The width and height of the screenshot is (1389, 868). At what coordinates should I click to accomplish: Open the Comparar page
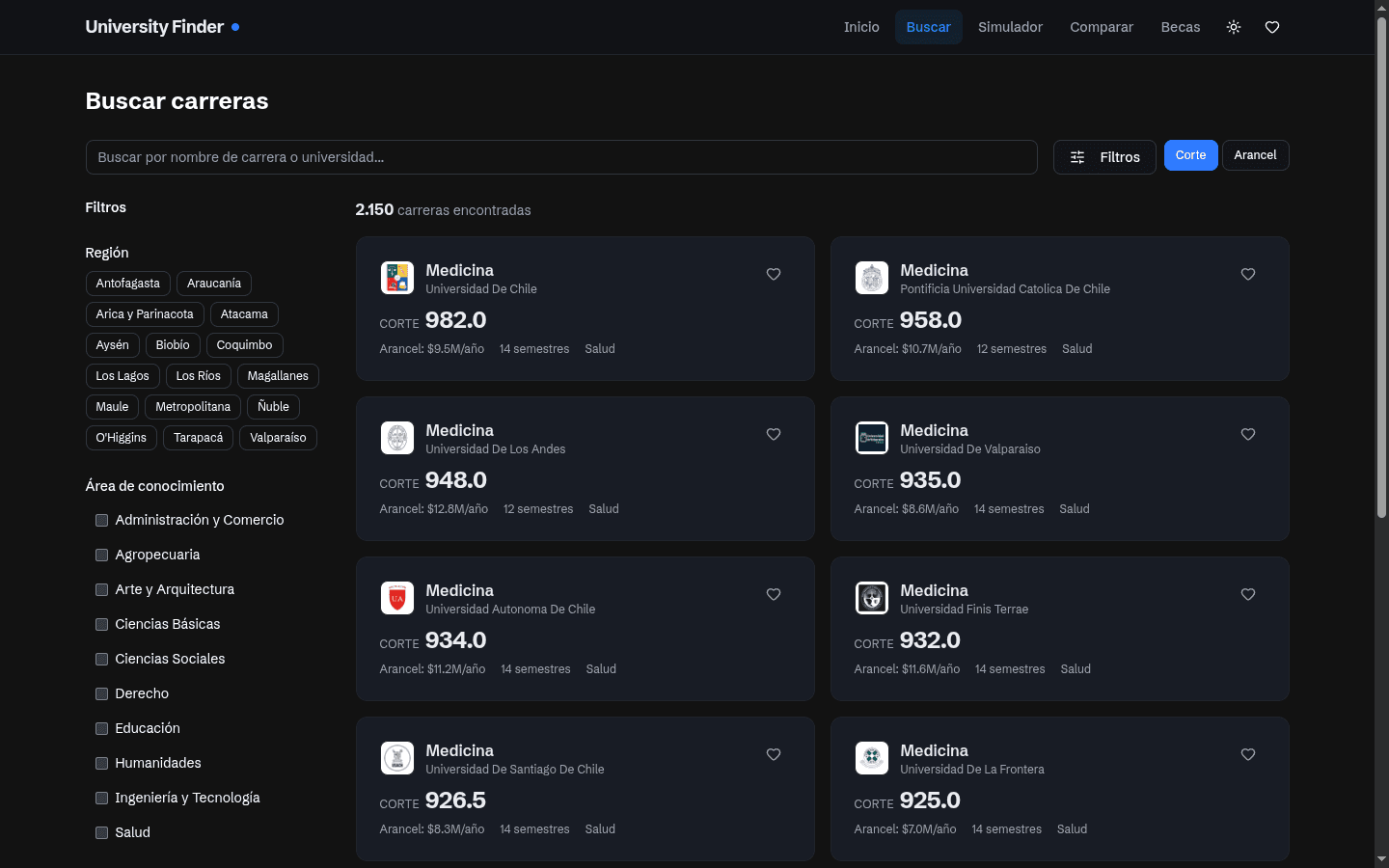pyautogui.click(x=1102, y=27)
